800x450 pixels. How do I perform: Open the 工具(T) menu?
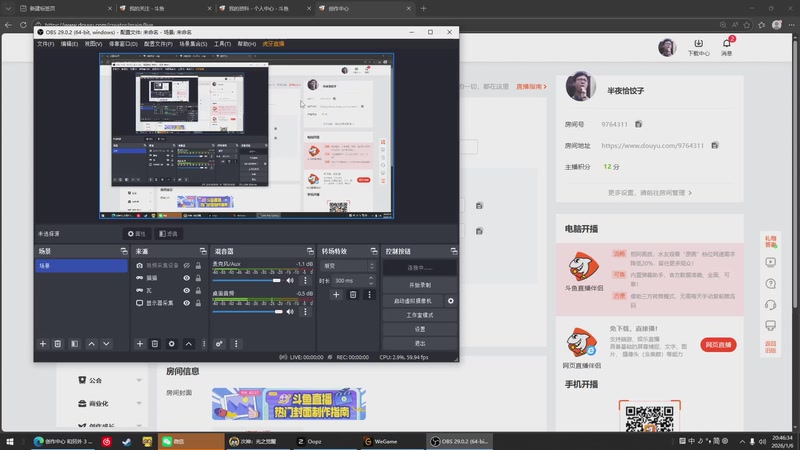coord(222,44)
